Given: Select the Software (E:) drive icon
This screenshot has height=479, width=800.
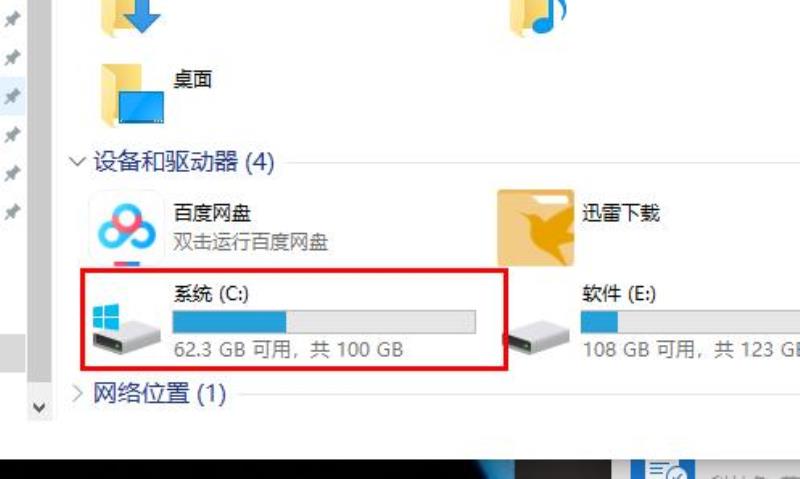Looking at the screenshot, I should (537, 337).
